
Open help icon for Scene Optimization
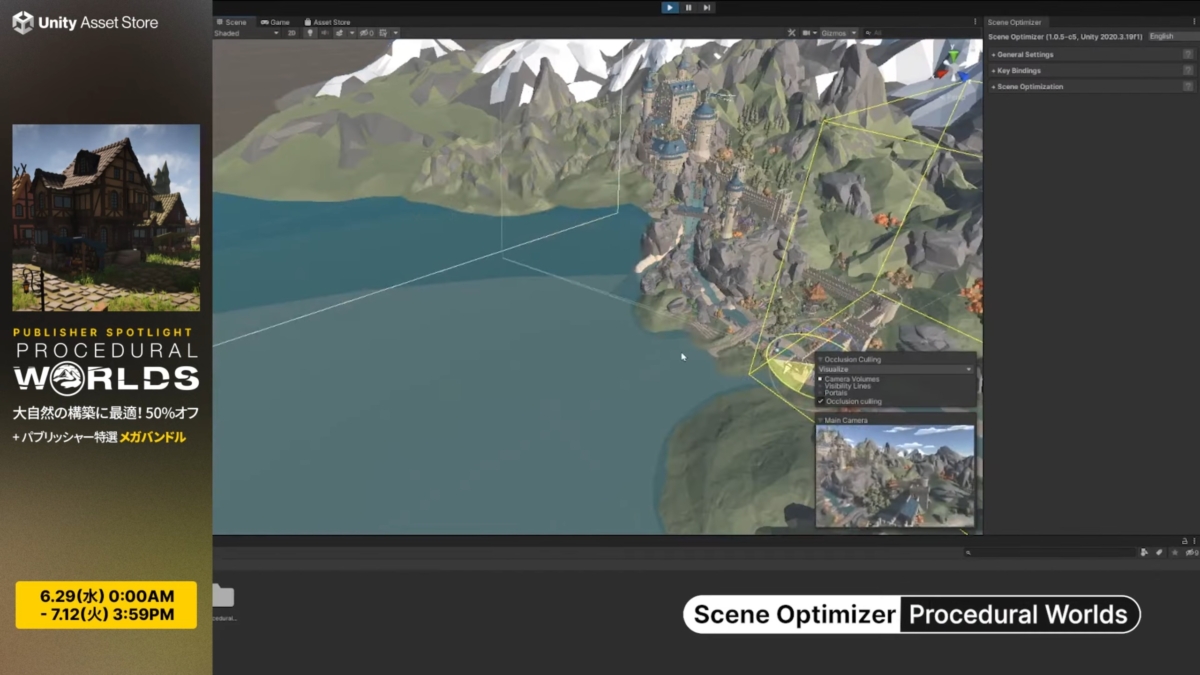pyautogui.click(x=1188, y=87)
